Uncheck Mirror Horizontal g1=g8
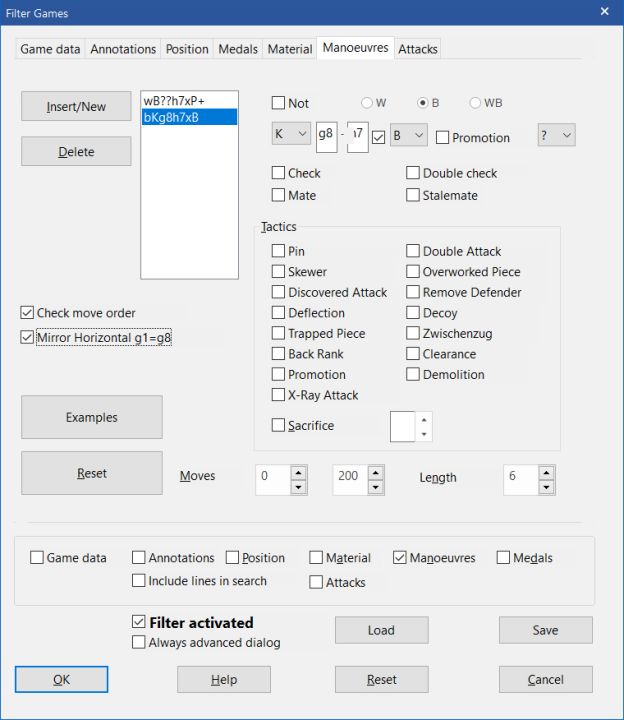Screen dimensions: 624x720 tap(27, 338)
